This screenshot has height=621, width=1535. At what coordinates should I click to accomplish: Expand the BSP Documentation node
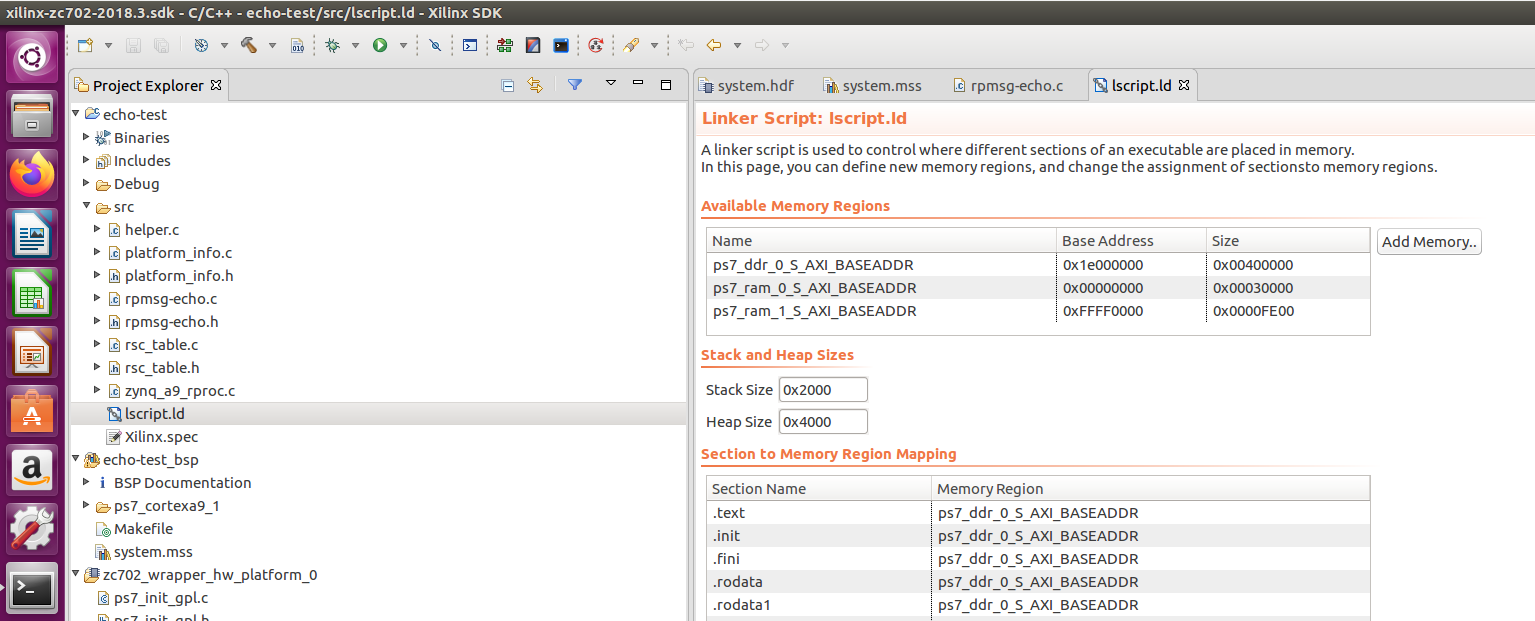[x=87, y=482]
